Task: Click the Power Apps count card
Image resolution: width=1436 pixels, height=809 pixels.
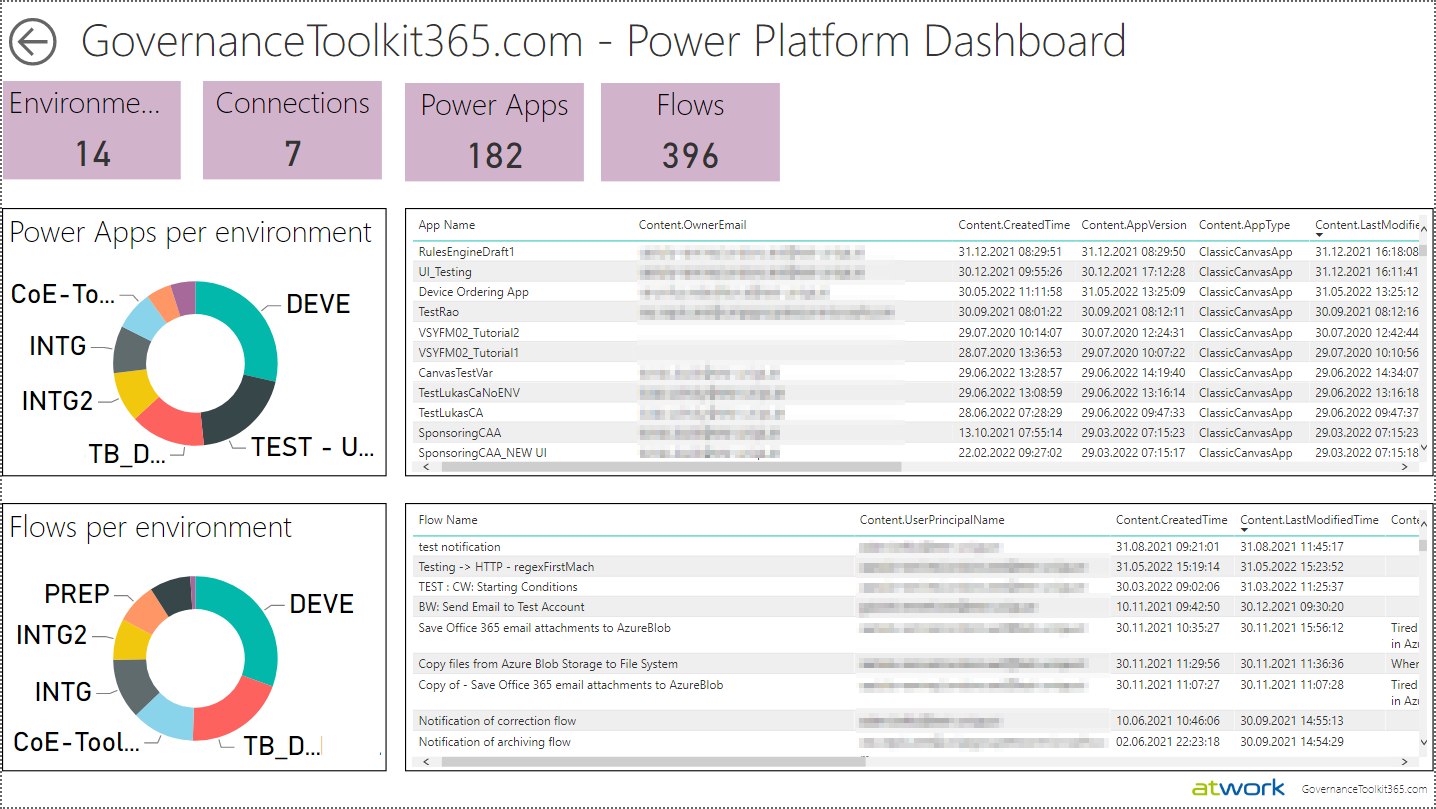Action: click(x=494, y=132)
